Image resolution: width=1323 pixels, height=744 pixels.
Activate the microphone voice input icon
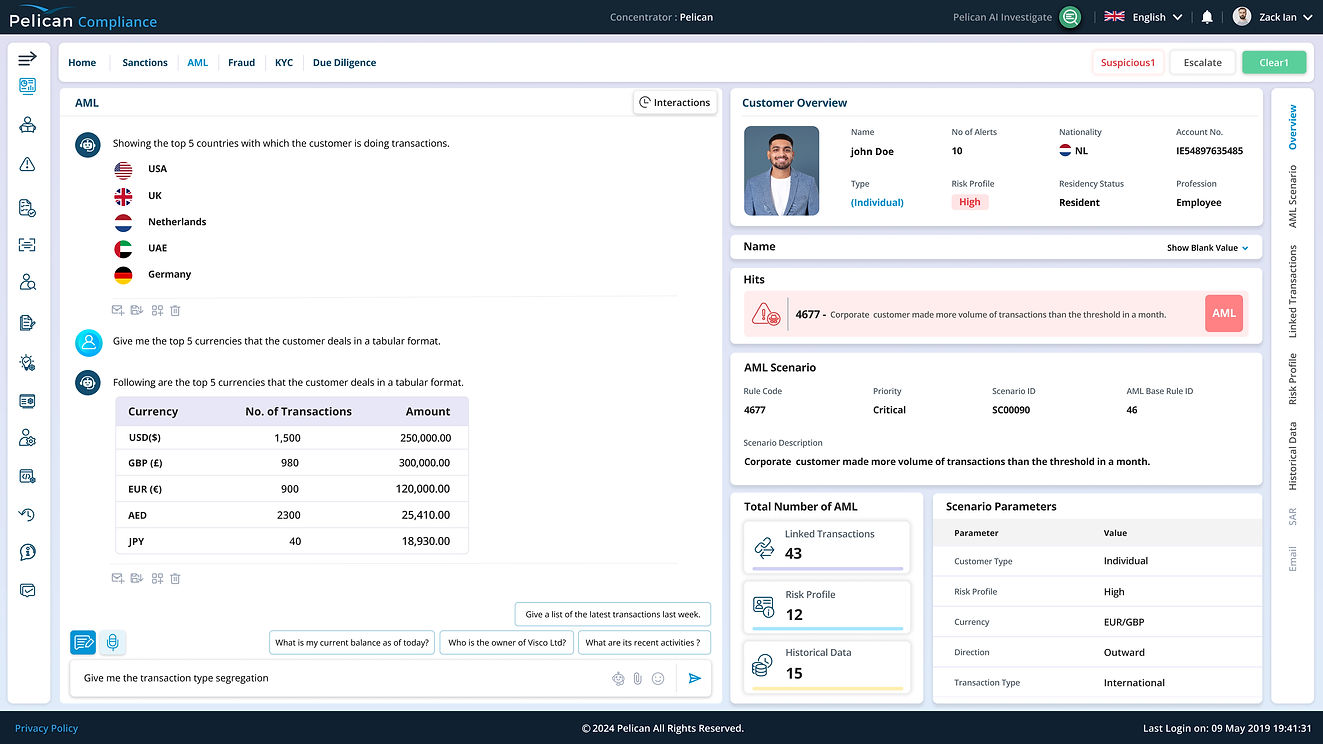click(x=113, y=642)
